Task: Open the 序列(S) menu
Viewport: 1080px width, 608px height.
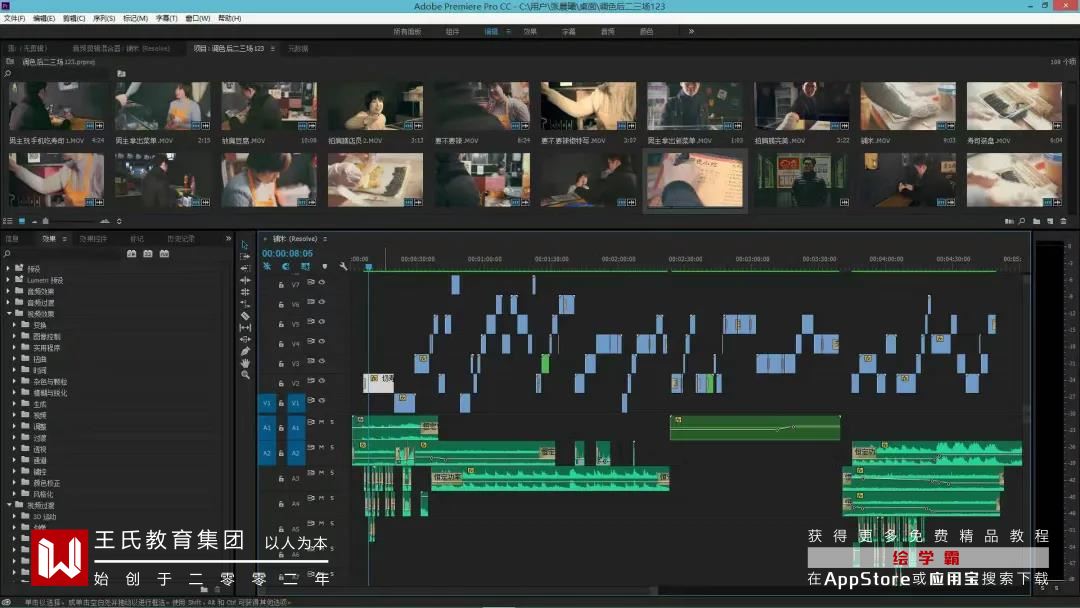Action: (x=104, y=19)
